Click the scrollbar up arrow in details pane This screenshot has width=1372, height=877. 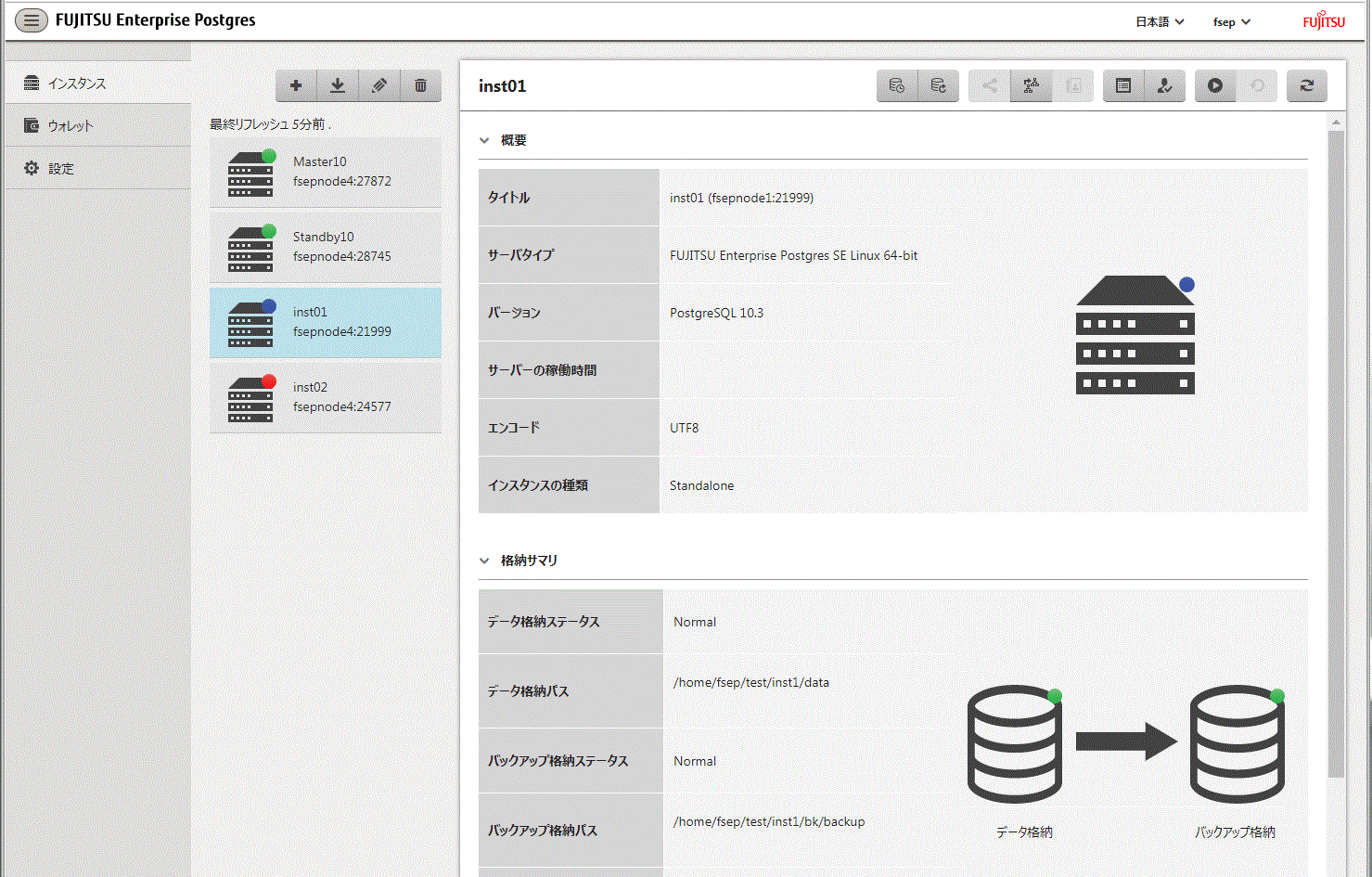pos(1336,122)
